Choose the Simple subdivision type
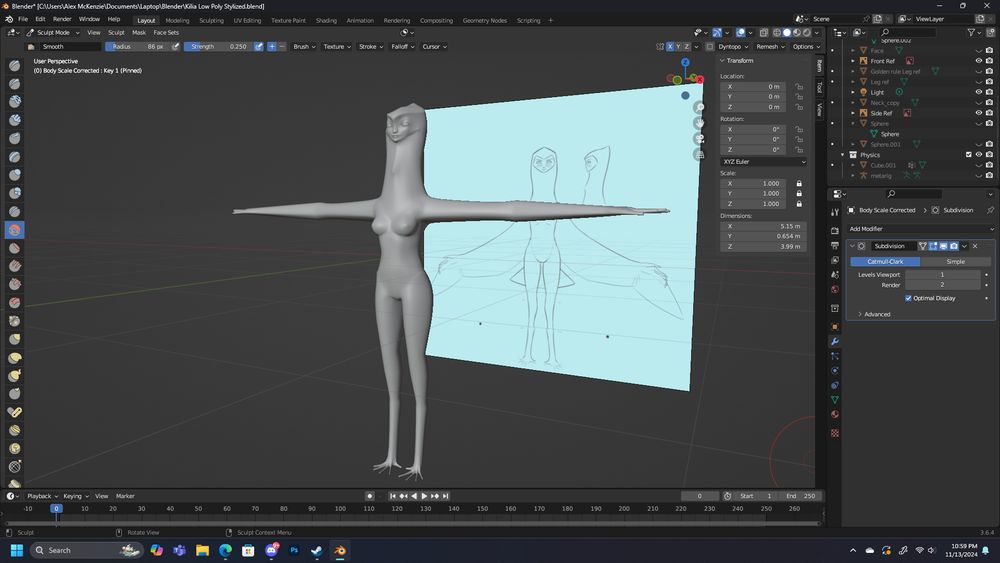The image size is (1000, 563). click(x=955, y=261)
